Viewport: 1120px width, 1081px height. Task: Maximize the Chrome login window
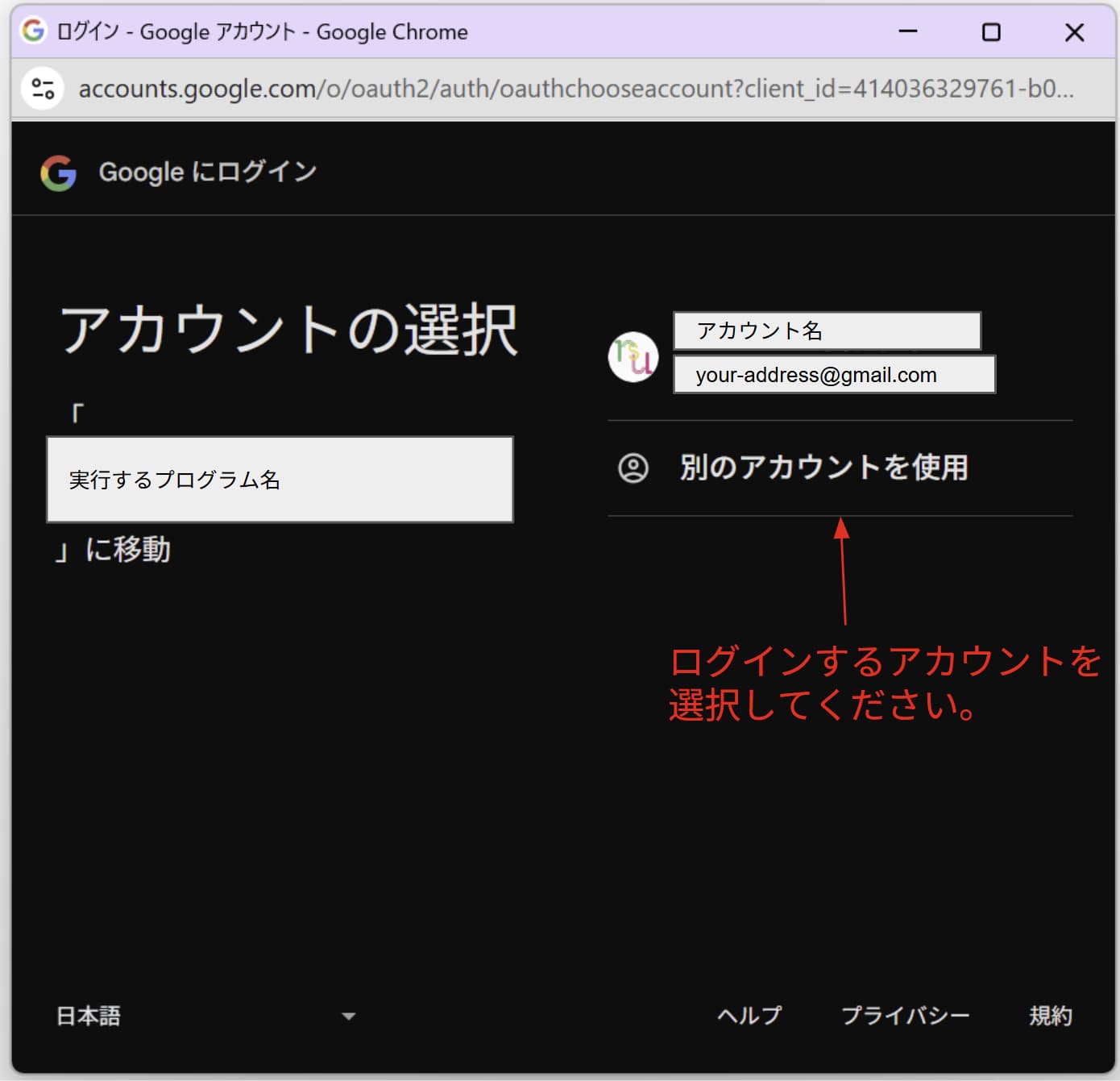click(991, 31)
